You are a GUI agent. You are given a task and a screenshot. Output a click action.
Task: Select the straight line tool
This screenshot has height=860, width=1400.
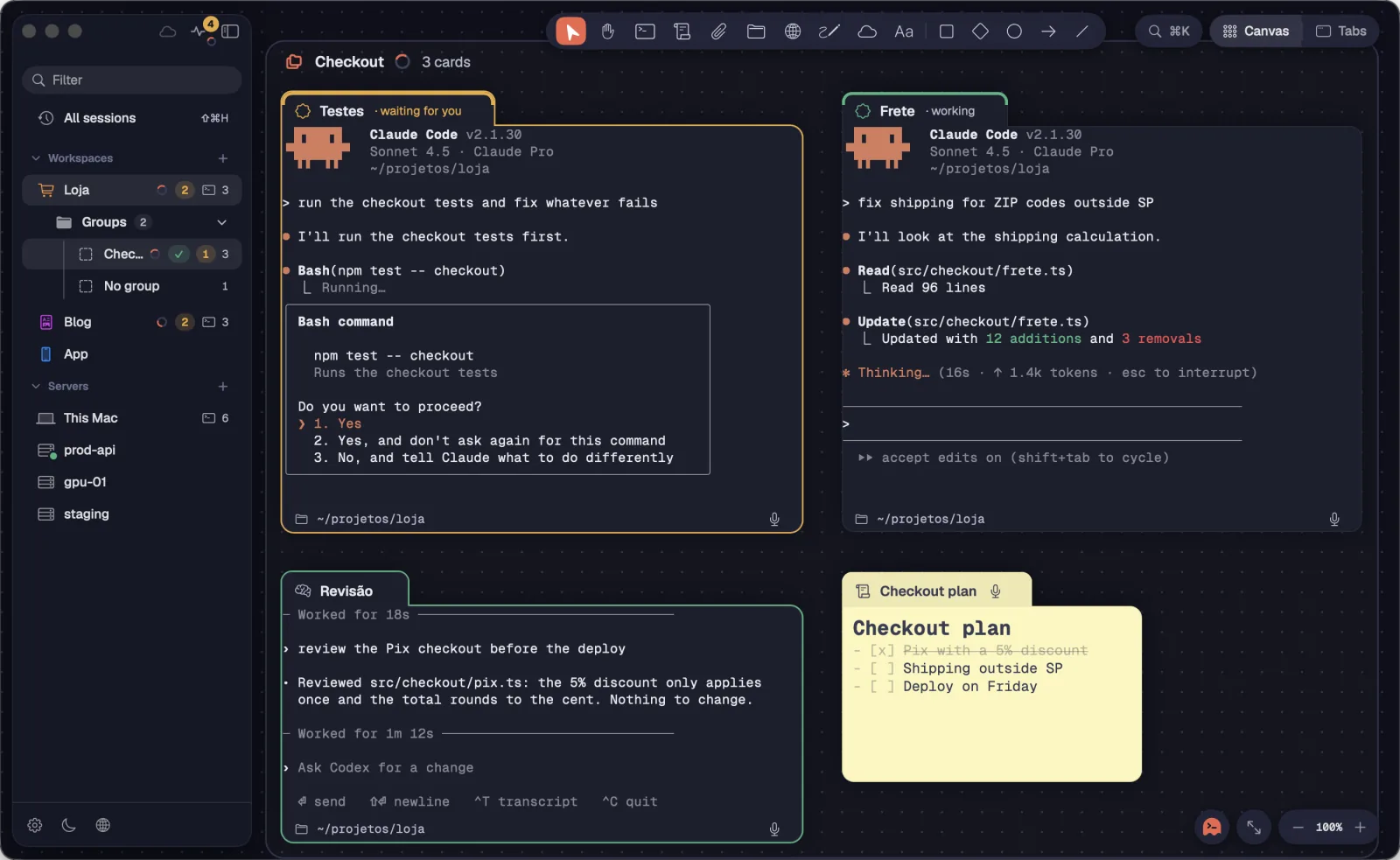coord(1082,31)
